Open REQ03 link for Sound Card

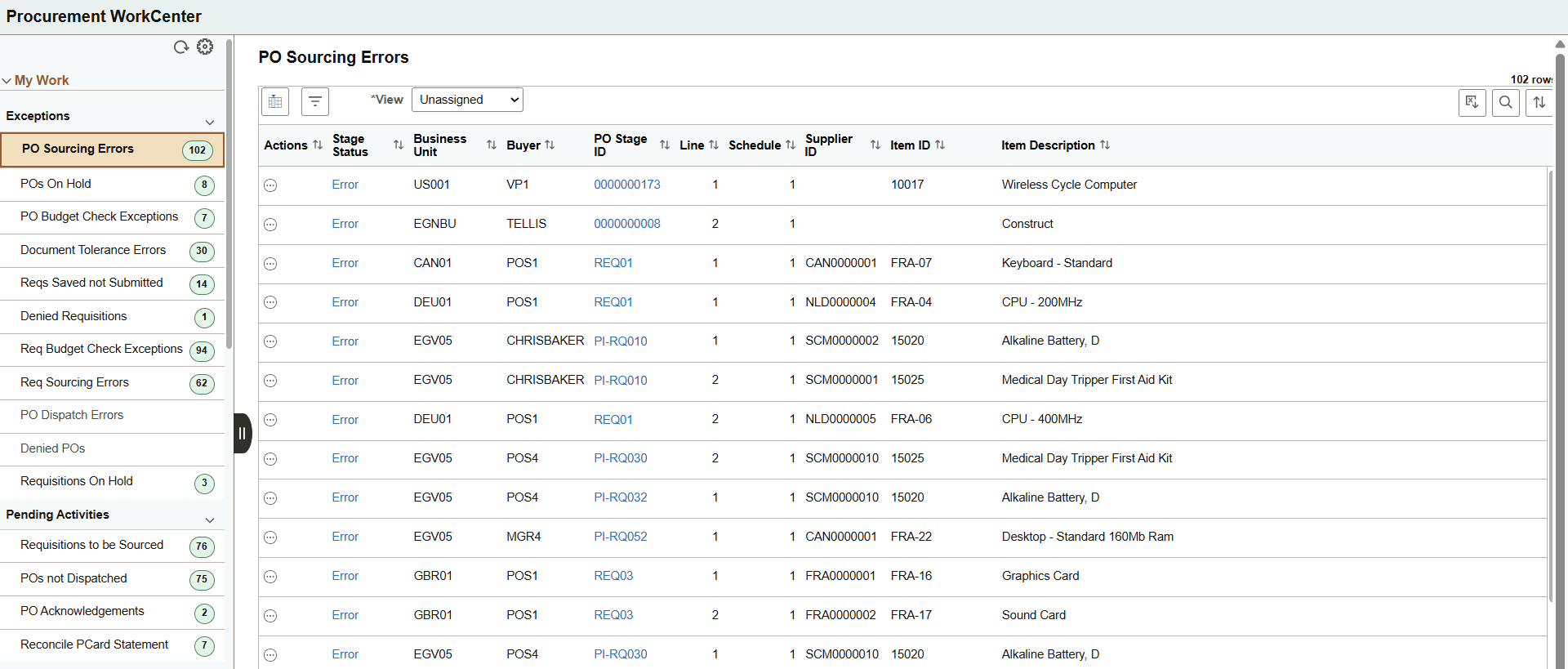click(x=613, y=615)
